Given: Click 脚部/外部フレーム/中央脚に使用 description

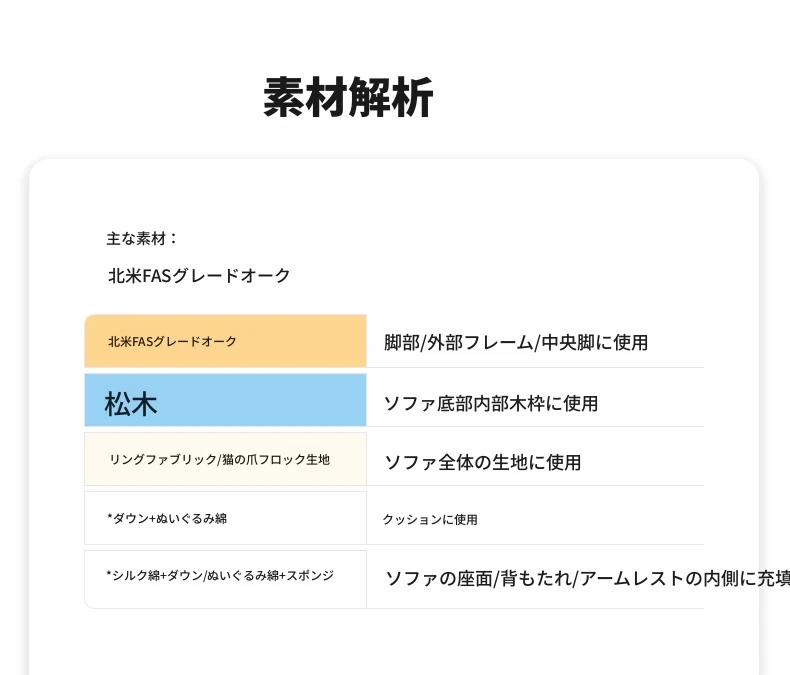Looking at the screenshot, I should [x=516, y=343].
